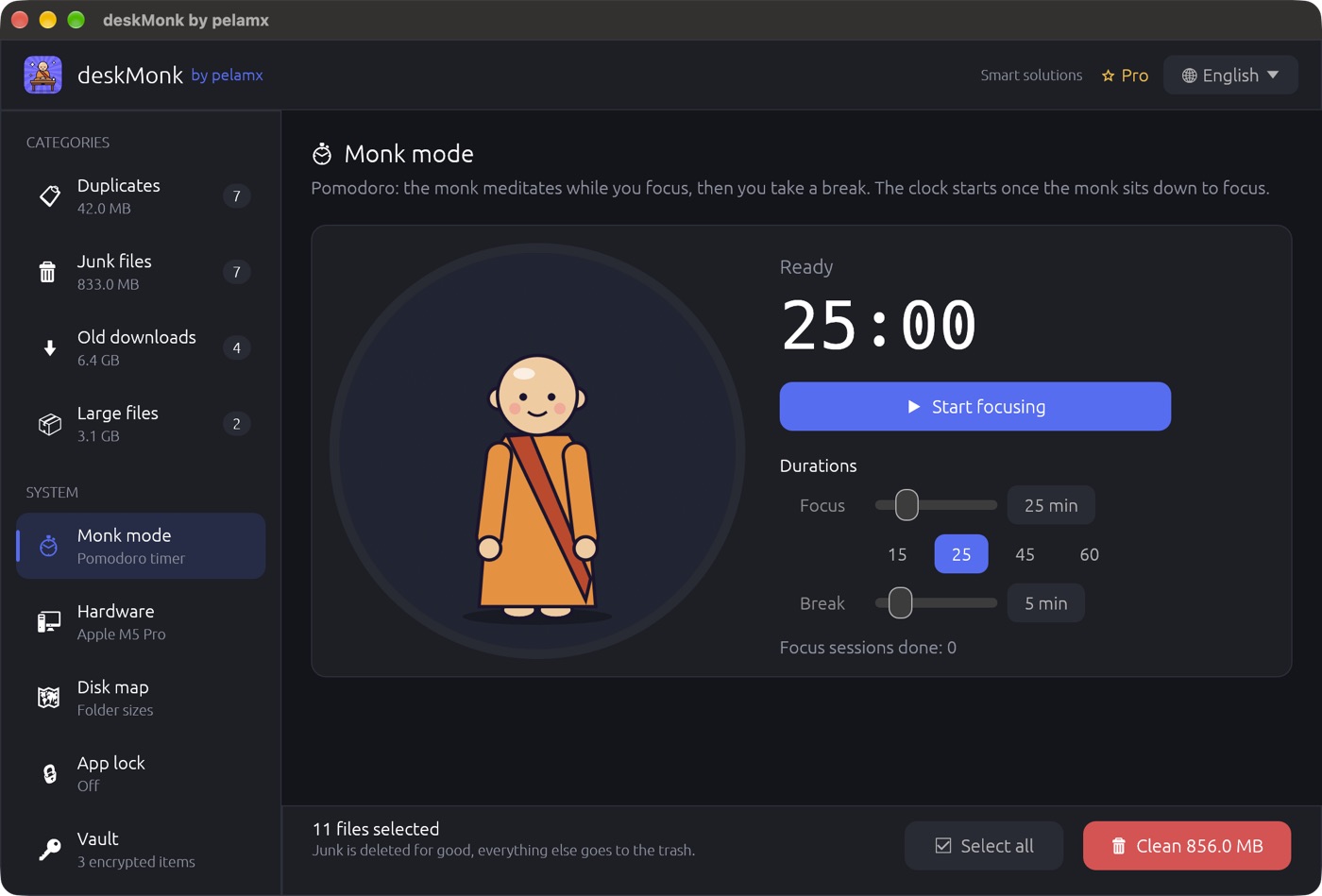Click the Disk map icon

pos(48,698)
